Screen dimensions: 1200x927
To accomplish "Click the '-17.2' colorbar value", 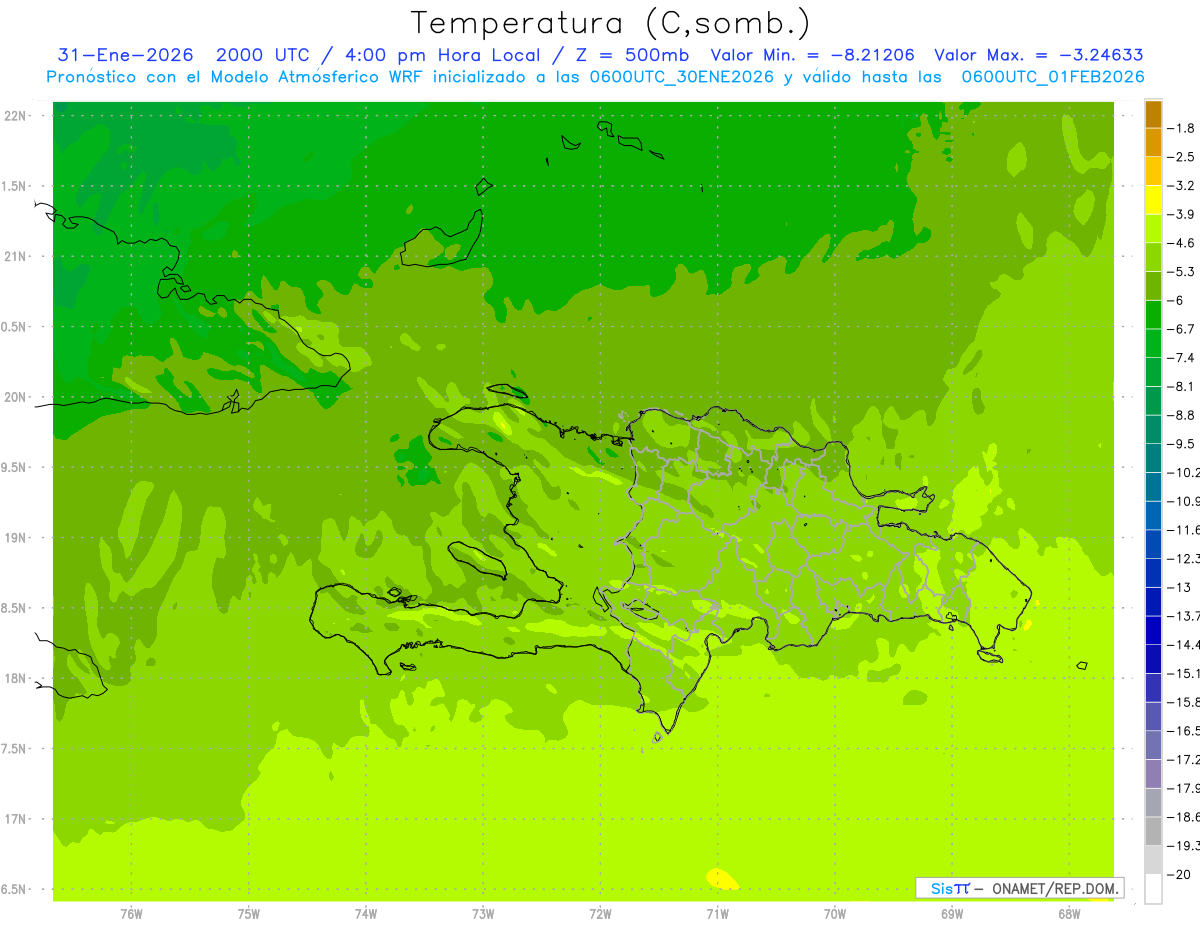I will [x=1183, y=760].
